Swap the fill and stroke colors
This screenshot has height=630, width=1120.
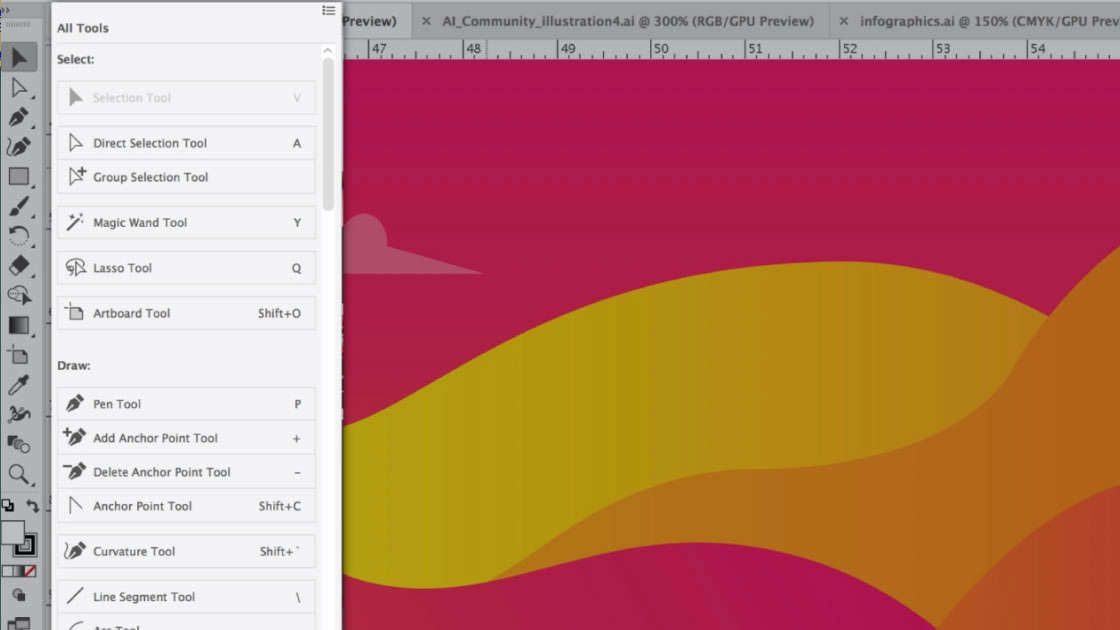point(32,506)
